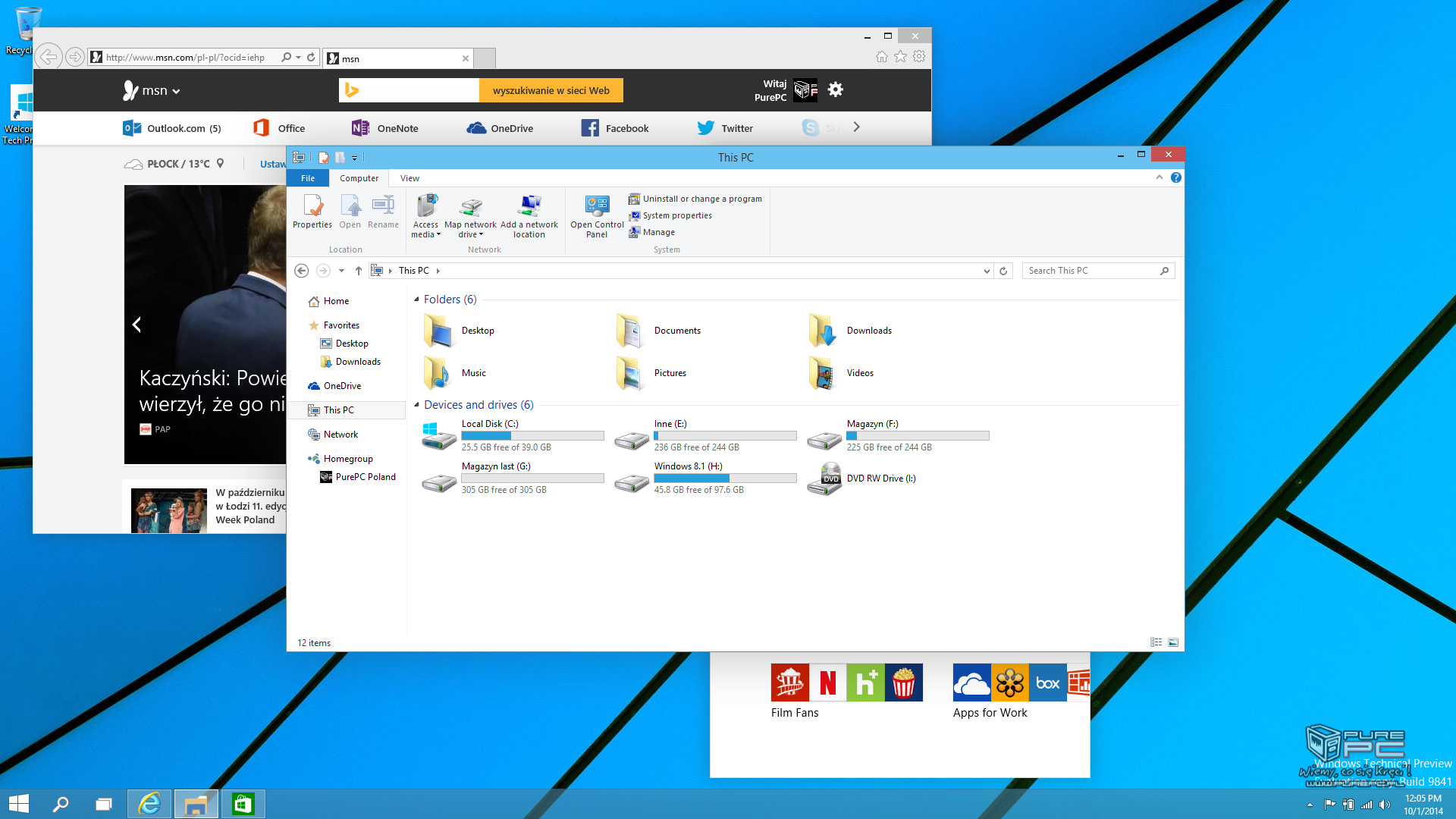The width and height of the screenshot is (1456, 819).
Task: Switch to details view in status bar
Action: (1156, 642)
